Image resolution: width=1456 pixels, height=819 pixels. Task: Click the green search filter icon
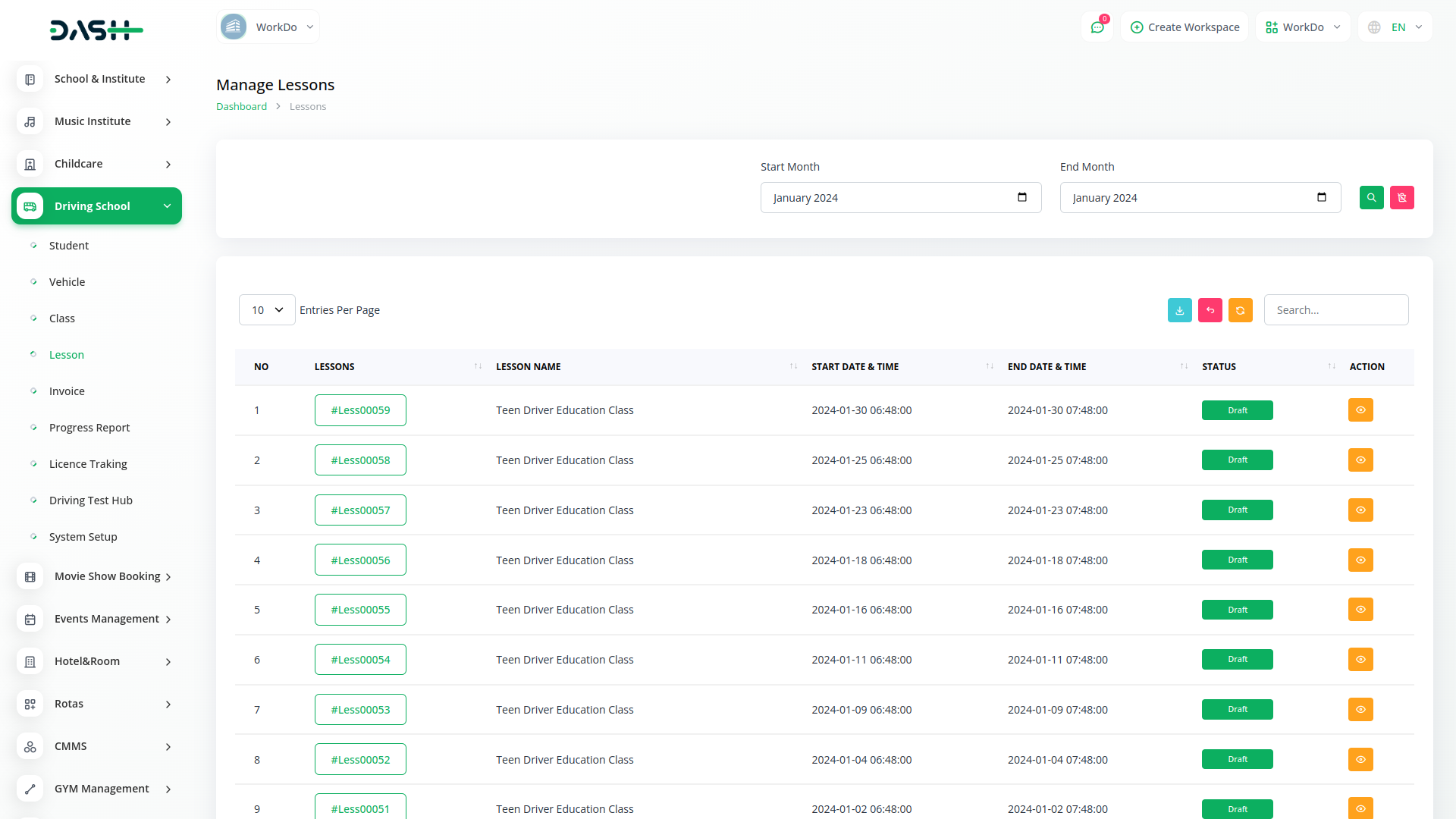1371,198
